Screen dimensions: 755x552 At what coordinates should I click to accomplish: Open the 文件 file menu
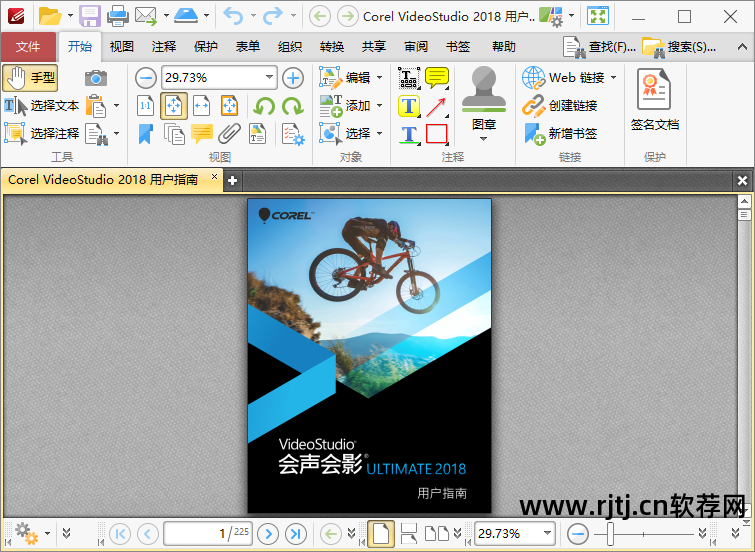pyautogui.click(x=28, y=47)
